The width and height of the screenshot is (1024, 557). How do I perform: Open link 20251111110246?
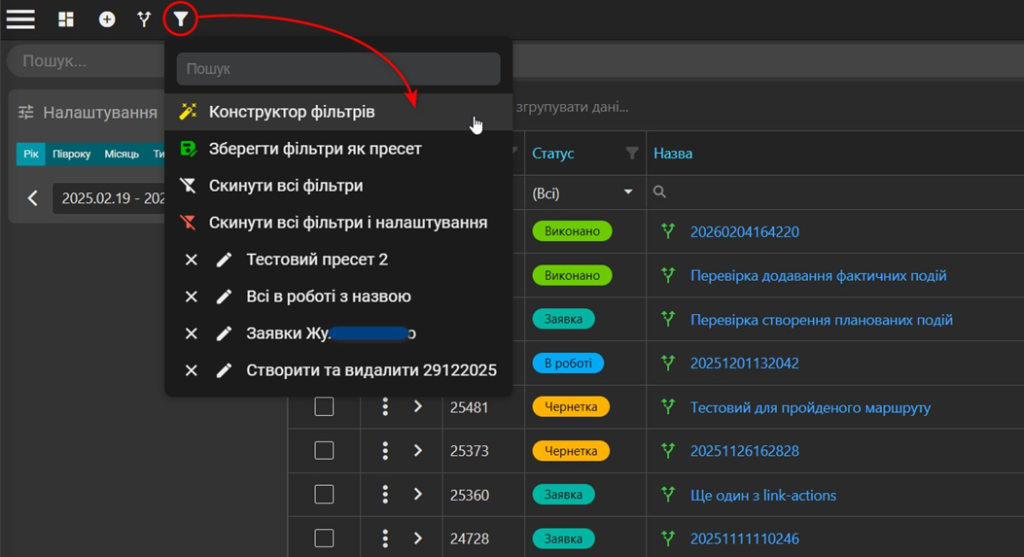coord(744,539)
